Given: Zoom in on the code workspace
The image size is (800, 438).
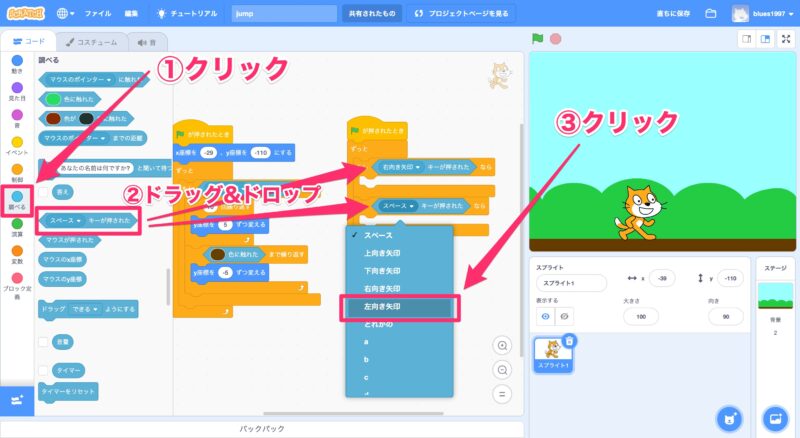Looking at the screenshot, I should coord(503,345).
